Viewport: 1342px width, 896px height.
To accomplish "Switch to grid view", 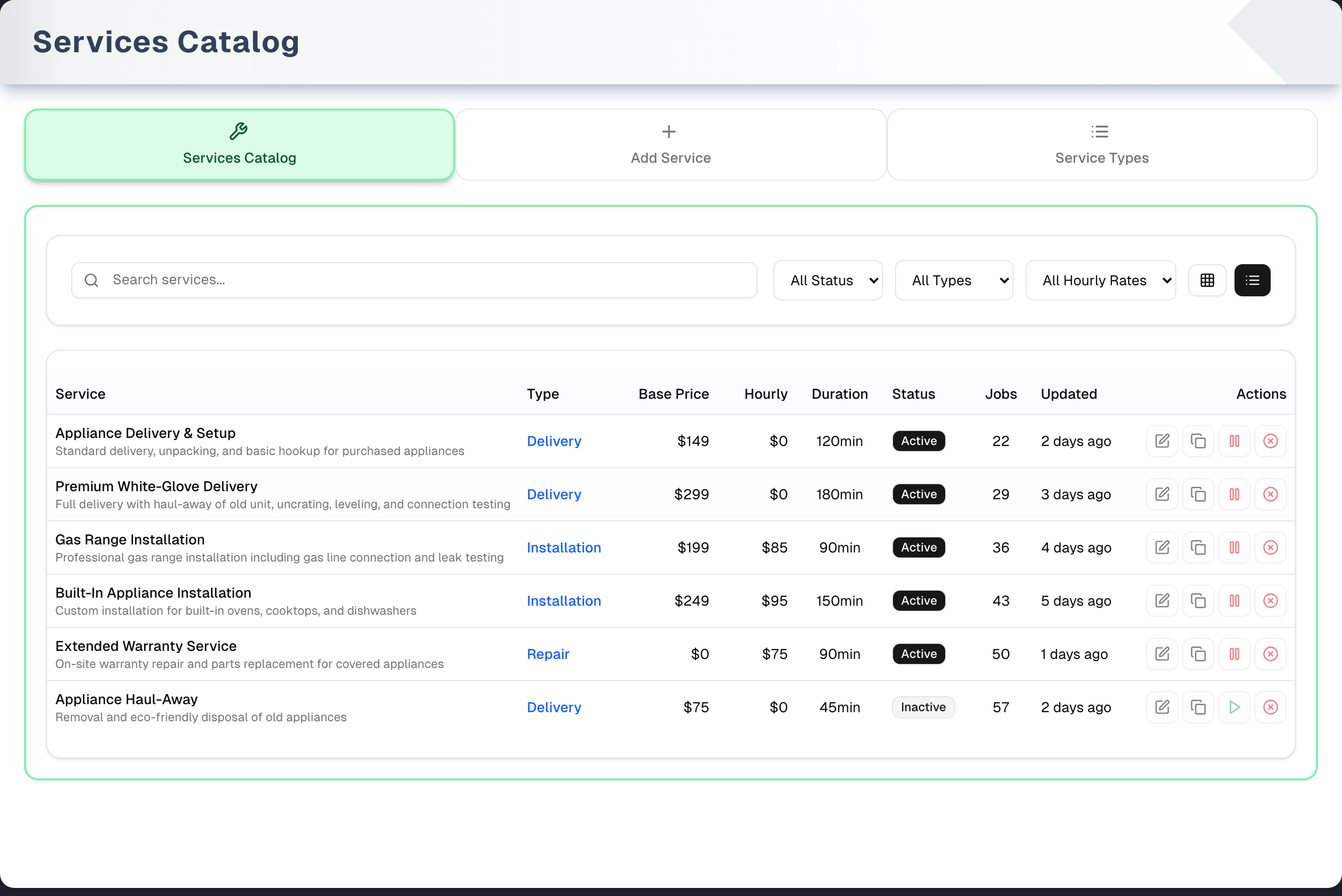I will (1206, 280).
